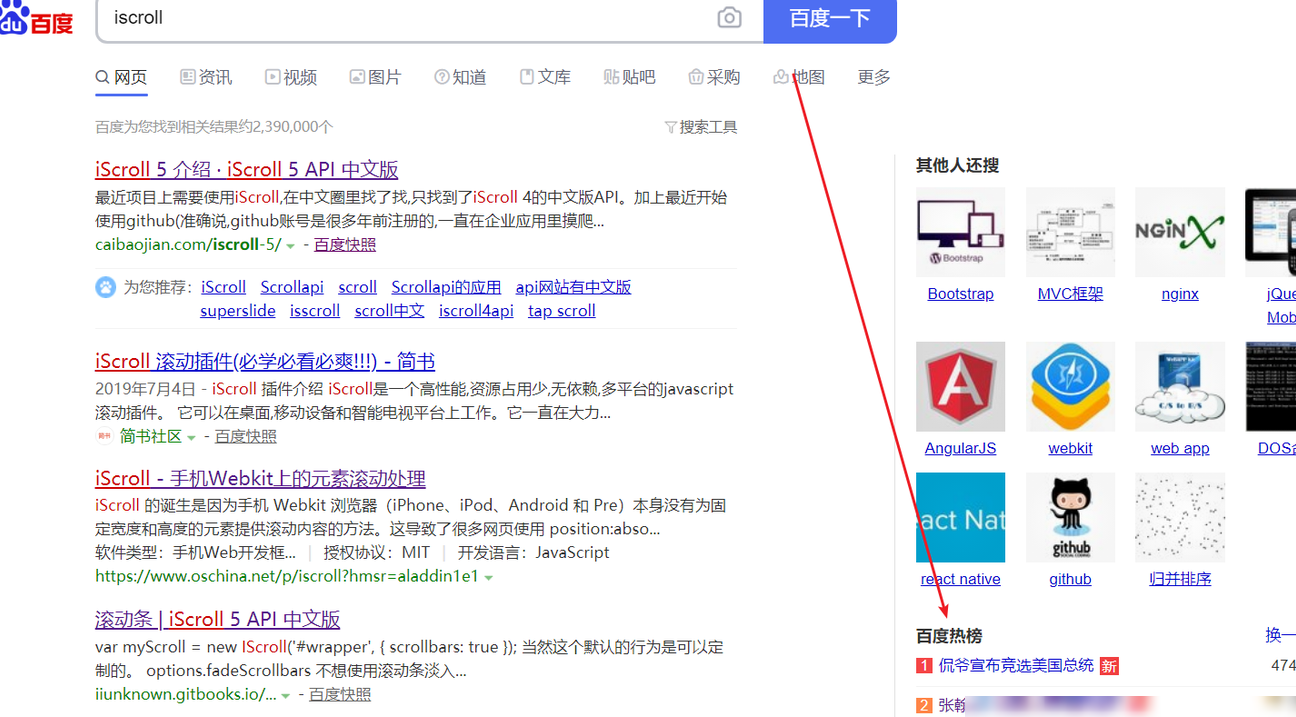Click the webkit text link
The height and width of the screenshot is (717, 1296).
(x=1070, y=448)
